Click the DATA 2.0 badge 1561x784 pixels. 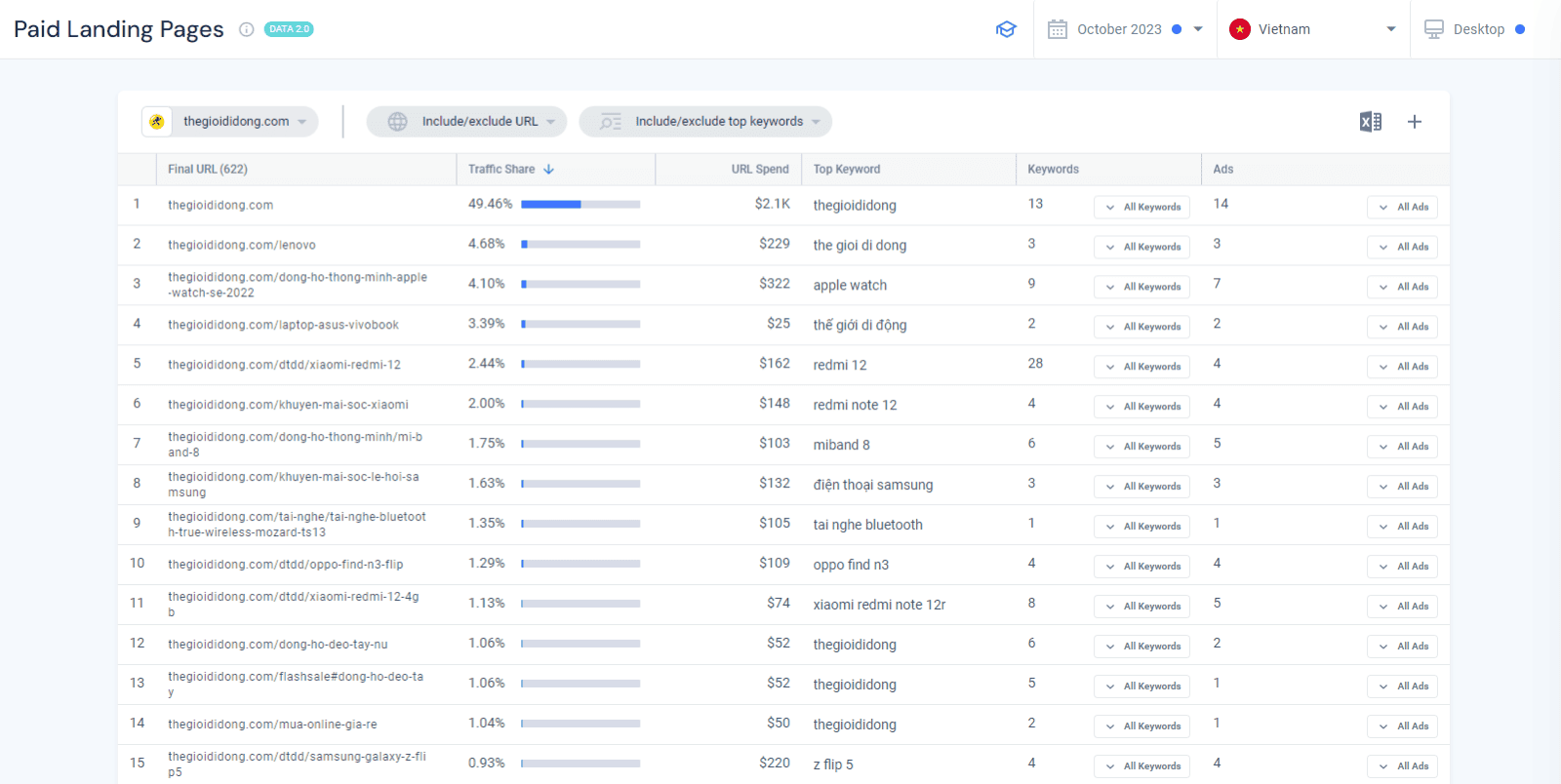click(x=289, y=29)
